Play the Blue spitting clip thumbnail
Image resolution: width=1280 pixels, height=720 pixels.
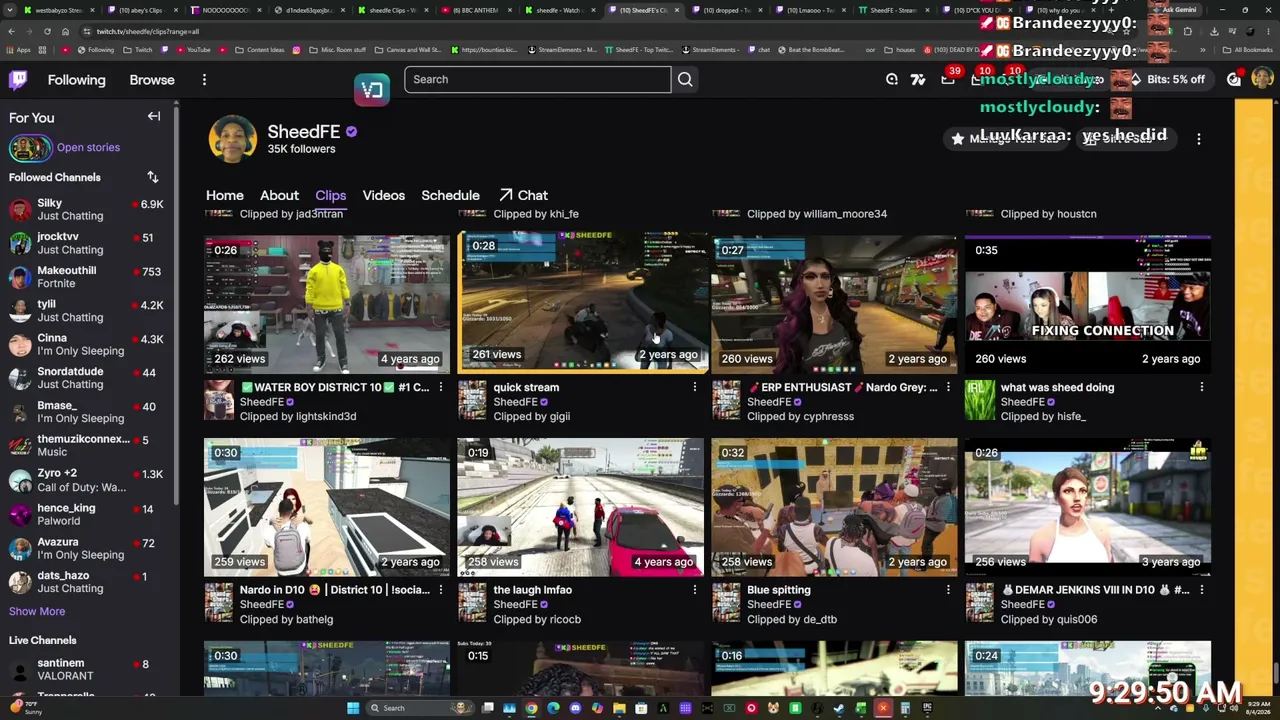coord(834,507)
